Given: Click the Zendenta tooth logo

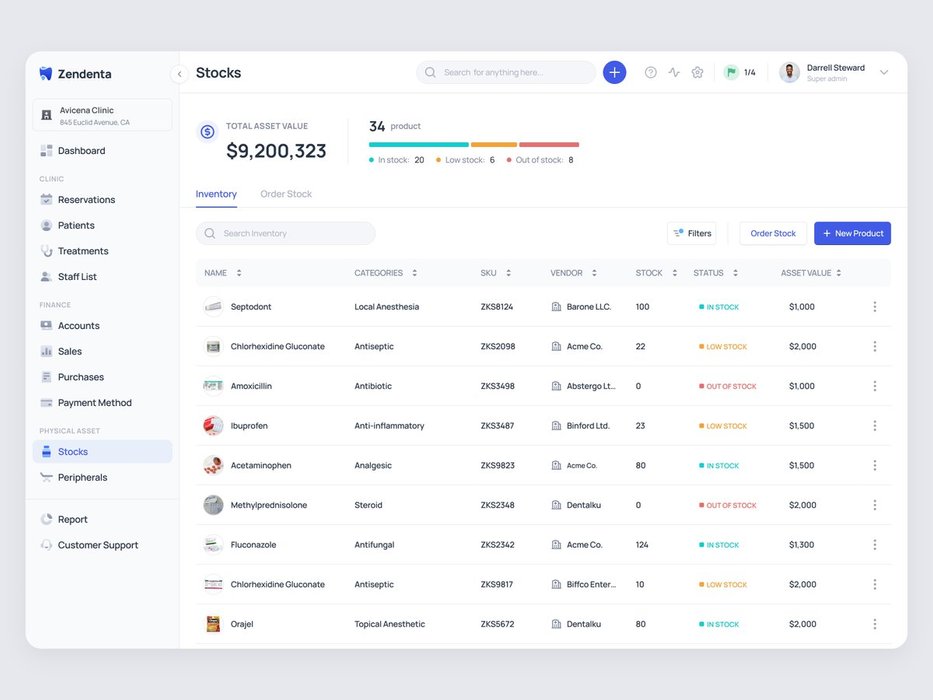Looking at the screenshot, I should click(x=46, y=74).
